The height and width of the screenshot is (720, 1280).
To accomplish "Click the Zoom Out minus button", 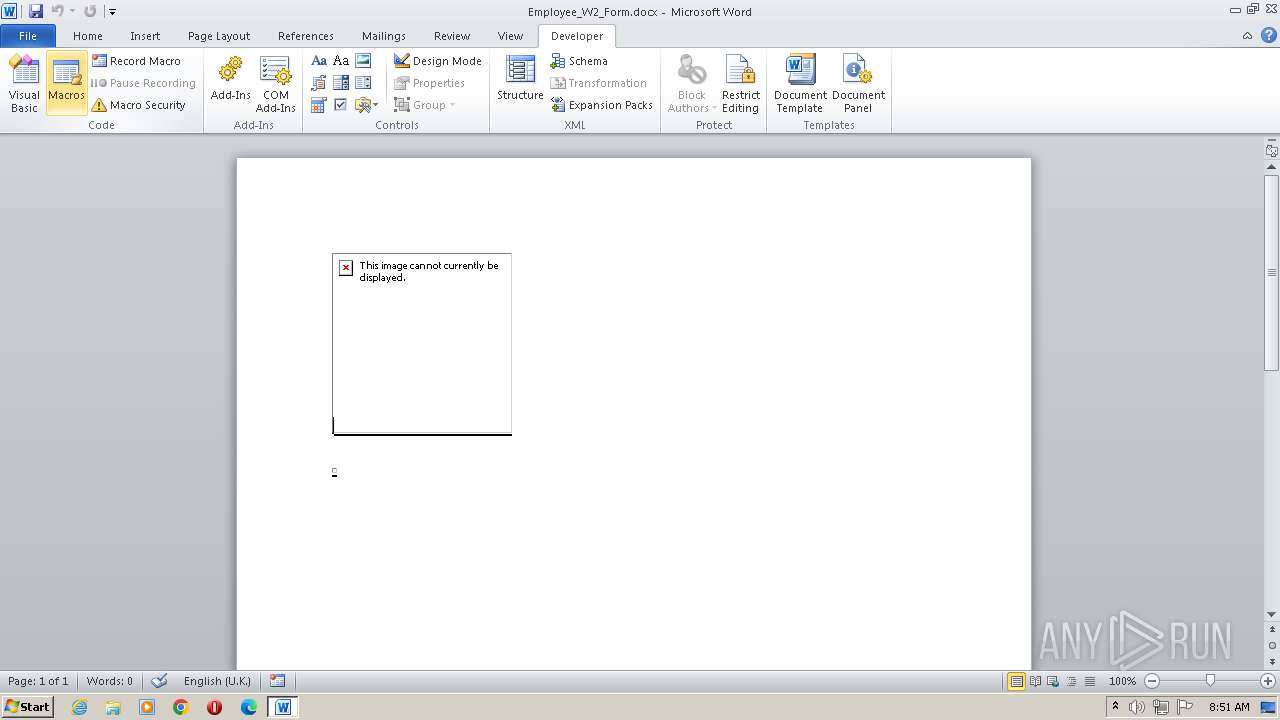I will pos(1152,681).
